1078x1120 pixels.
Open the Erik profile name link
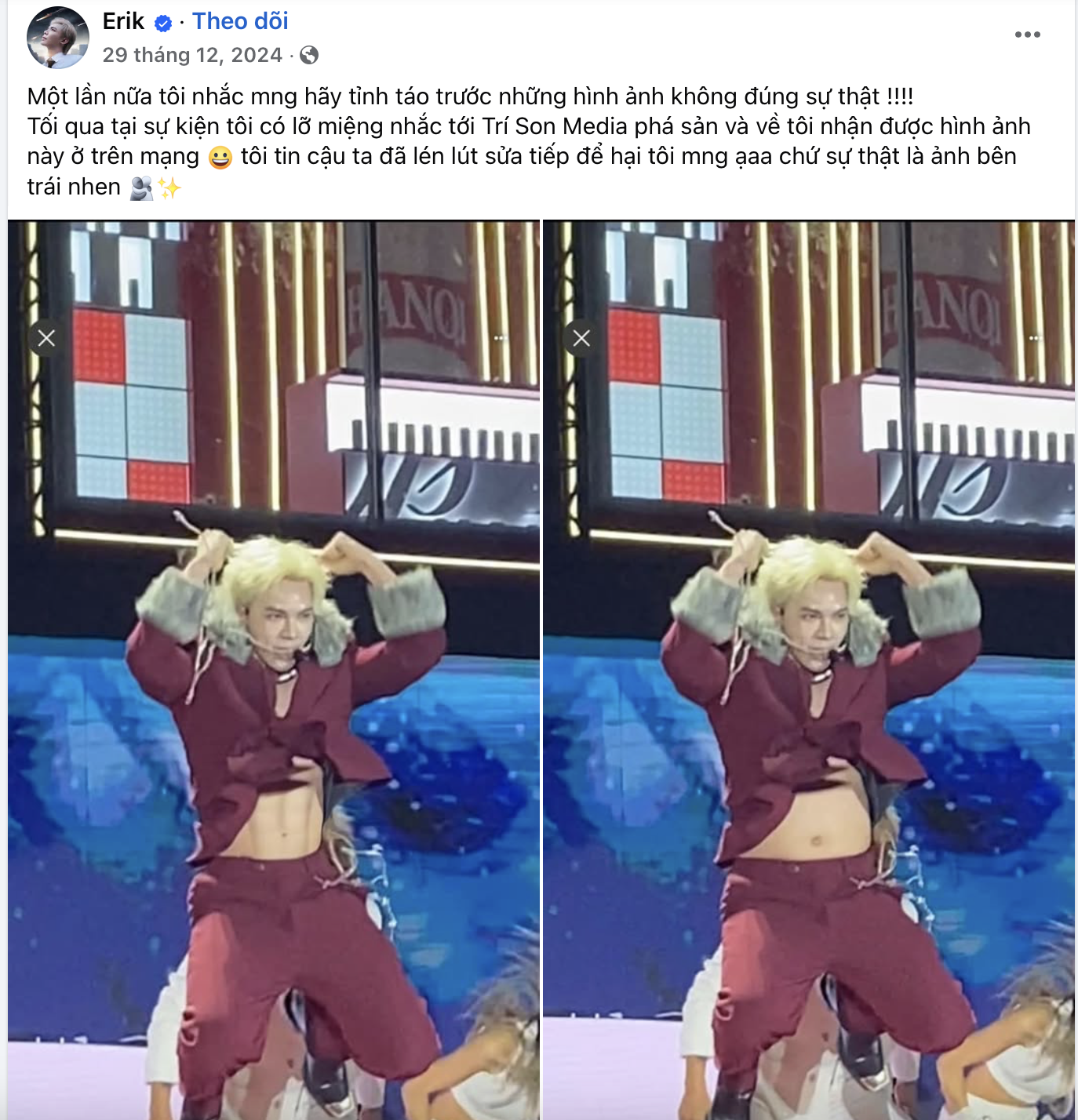123,21
